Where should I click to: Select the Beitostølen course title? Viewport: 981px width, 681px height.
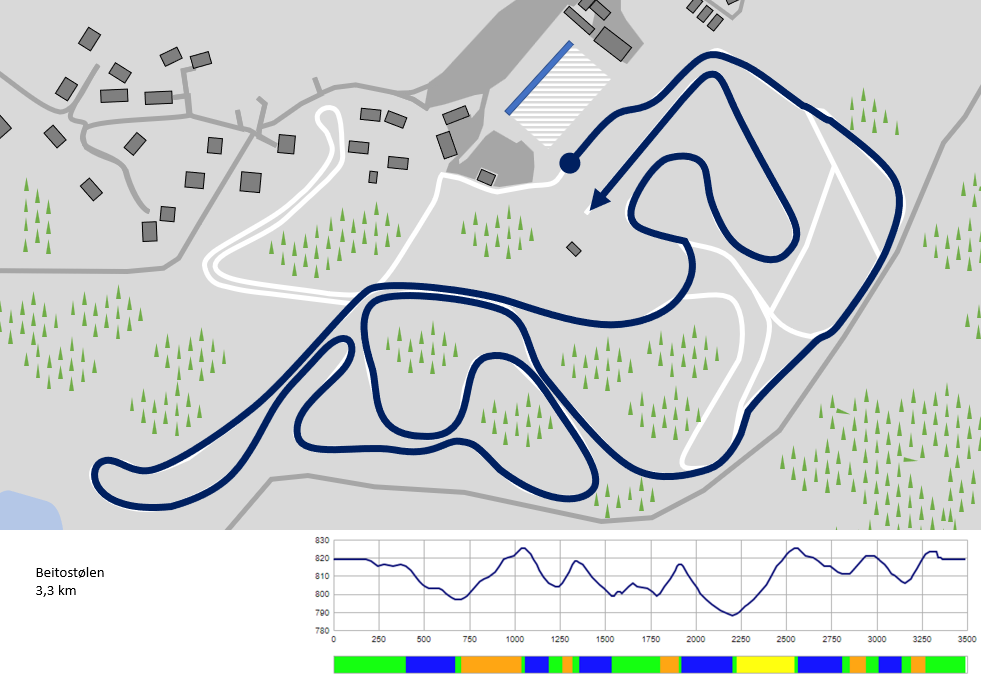coord(70,572)
